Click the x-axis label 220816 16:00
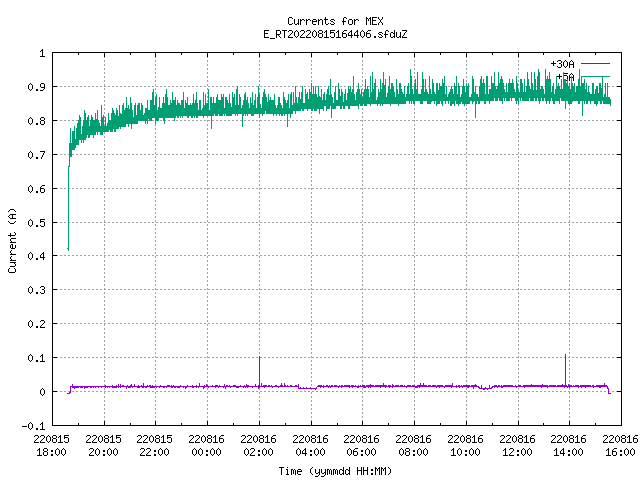Screen dimensions: 640x480 [x=620, y=446]
